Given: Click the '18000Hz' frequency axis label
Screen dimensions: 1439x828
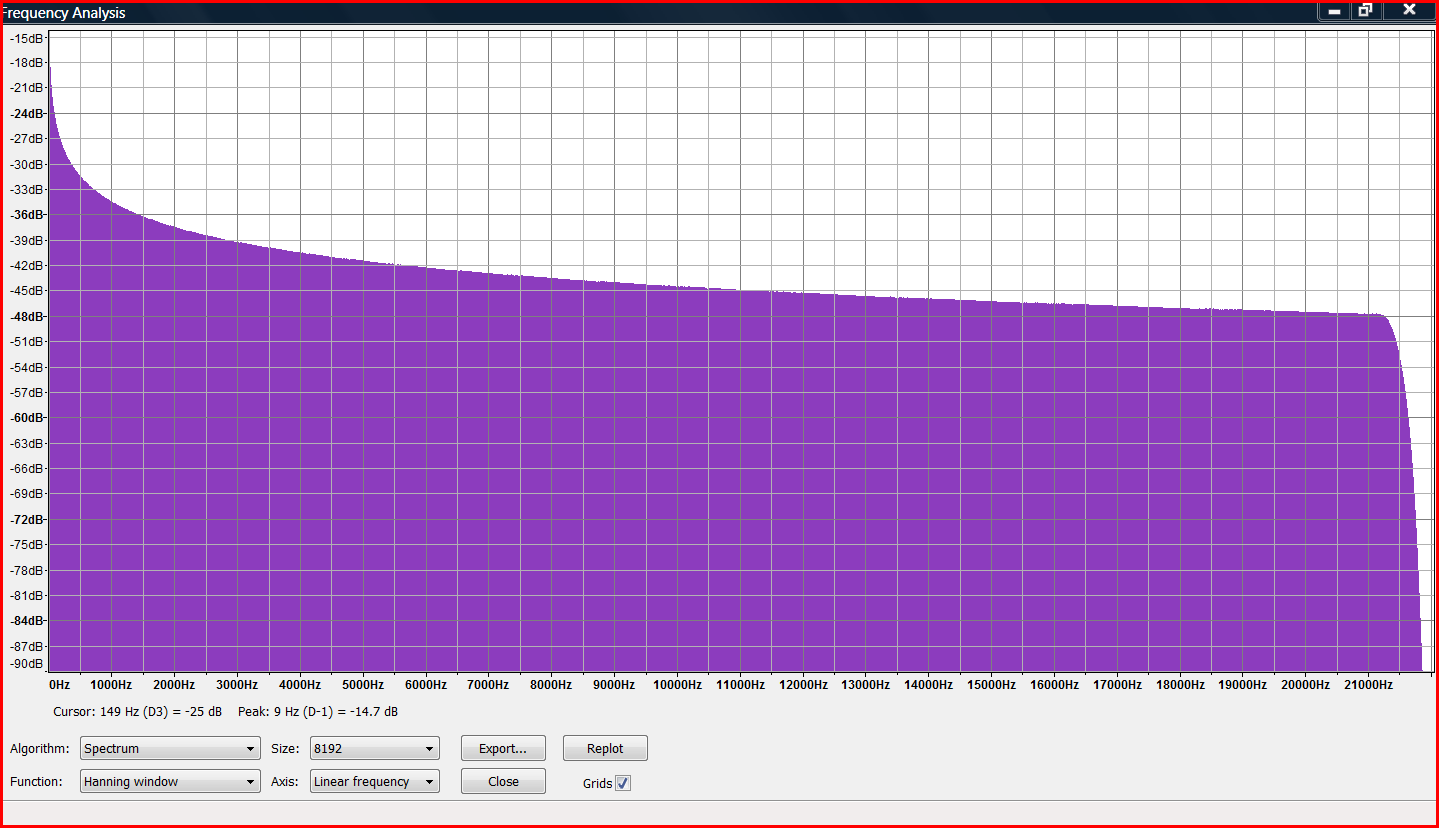Looking at the screenshot, I should 1180,685.
